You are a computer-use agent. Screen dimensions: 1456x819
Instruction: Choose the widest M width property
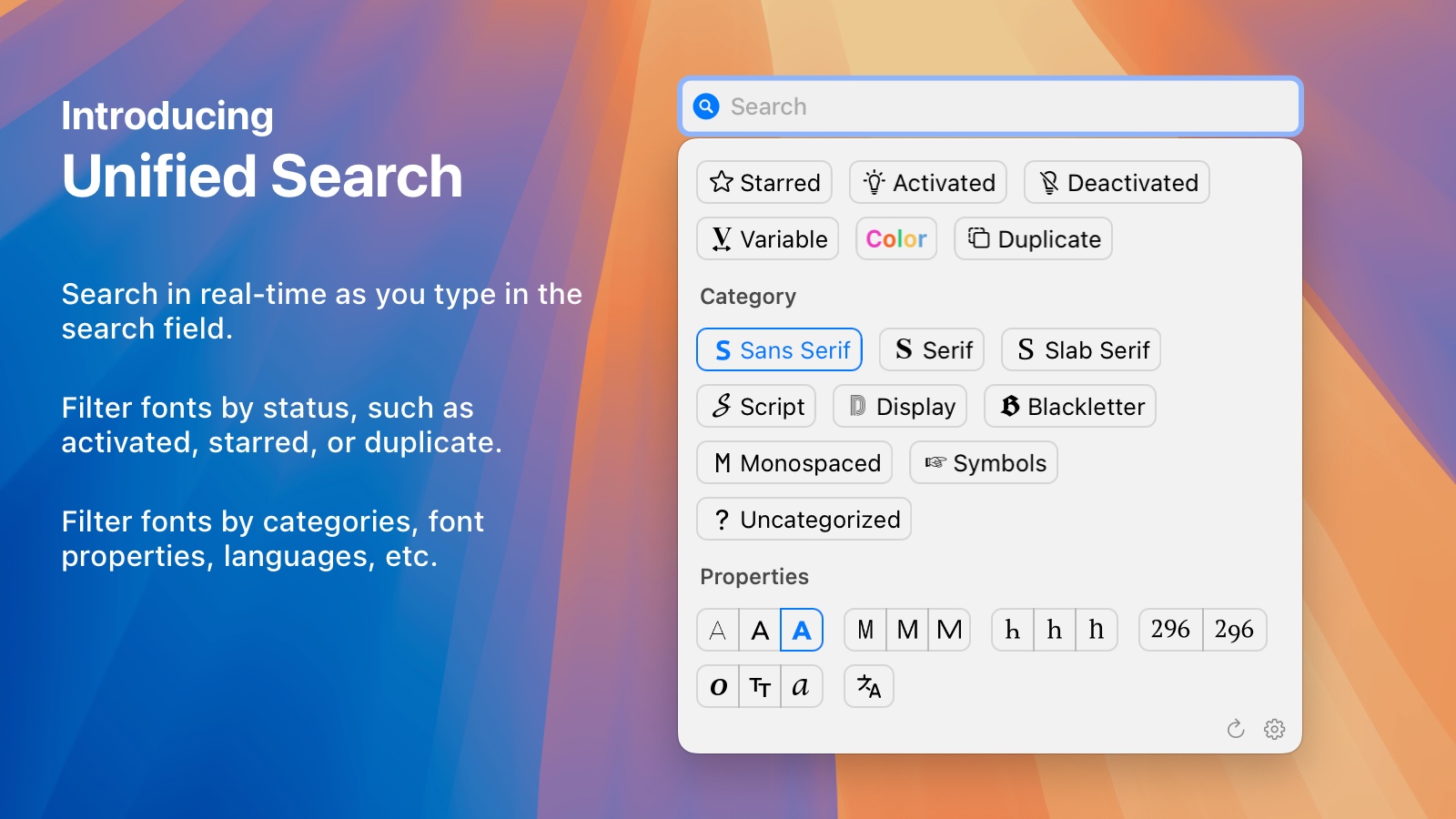click(x=949, y=631)
